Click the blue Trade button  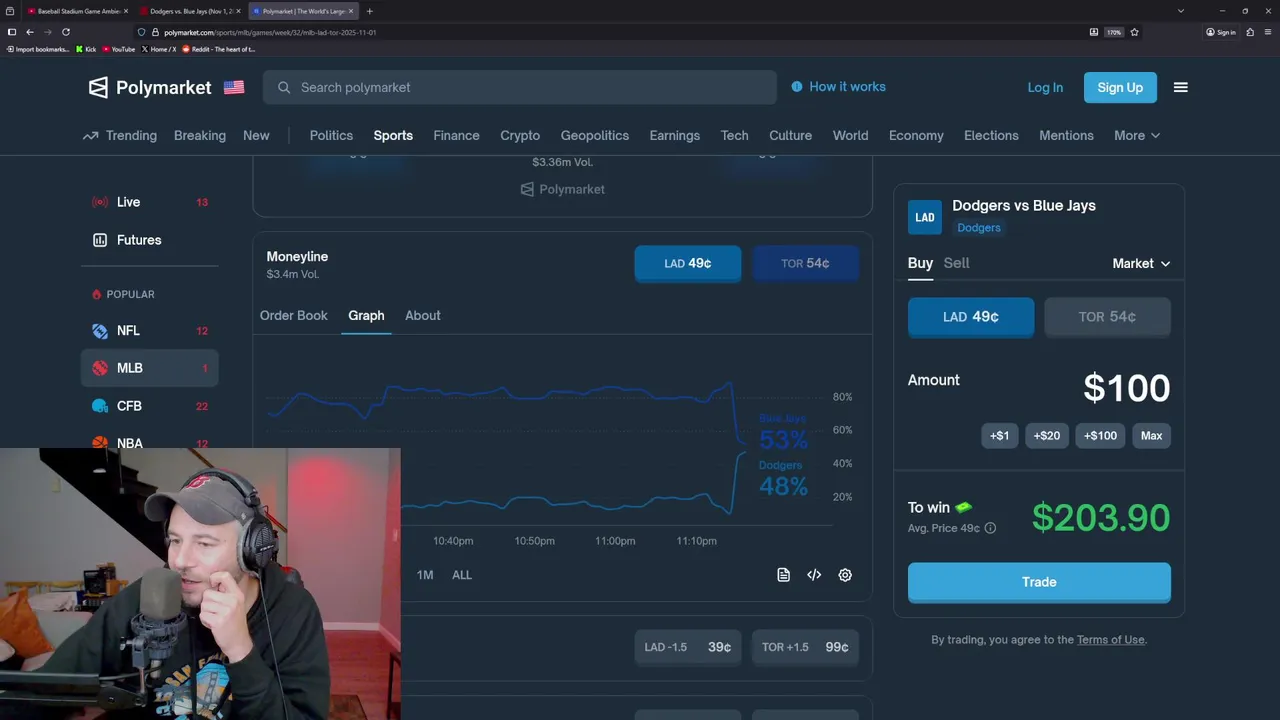pyautogui.click(x=1039, y=582)
